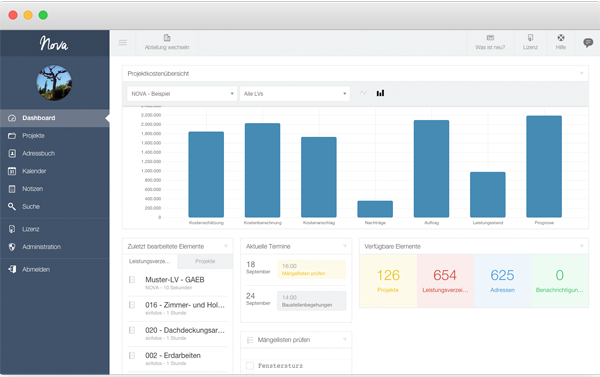Click the 126 Projekte tile
This screenshot has width=600, height=377.
click(388, 281)
